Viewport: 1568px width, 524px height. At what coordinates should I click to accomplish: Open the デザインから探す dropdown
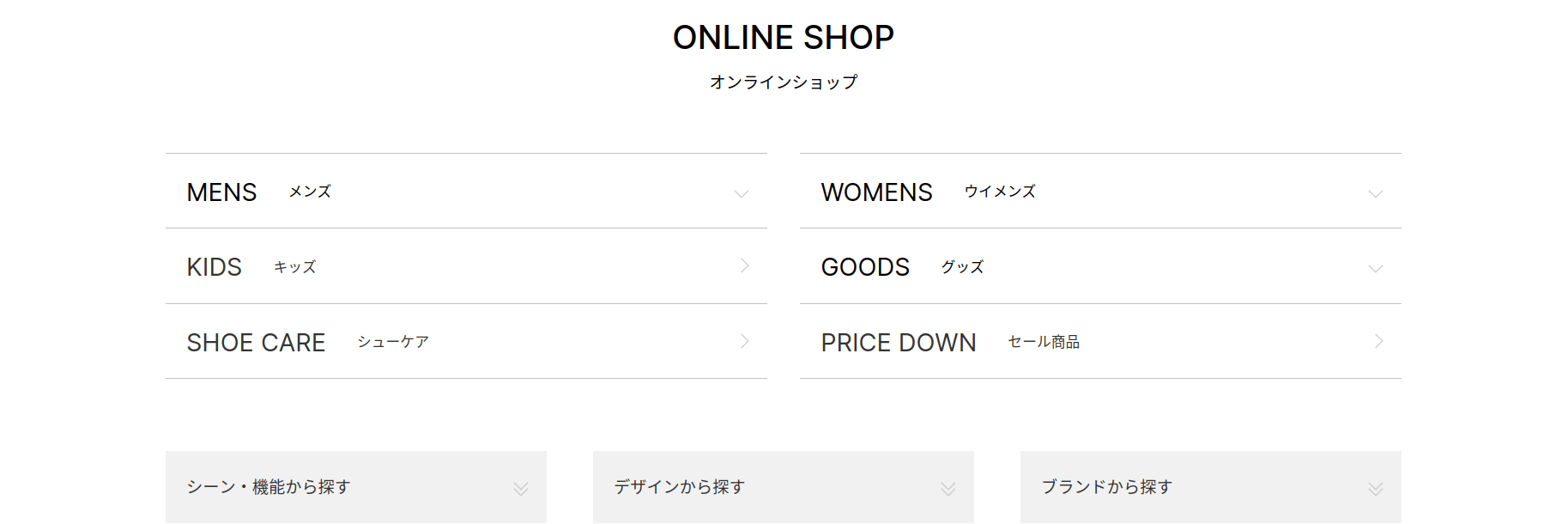[x=680, y=487]
